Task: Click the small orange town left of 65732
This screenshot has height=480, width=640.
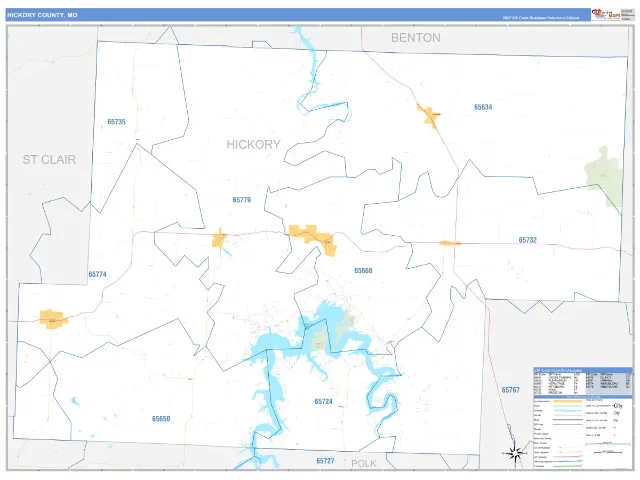Action: point(450,243)
